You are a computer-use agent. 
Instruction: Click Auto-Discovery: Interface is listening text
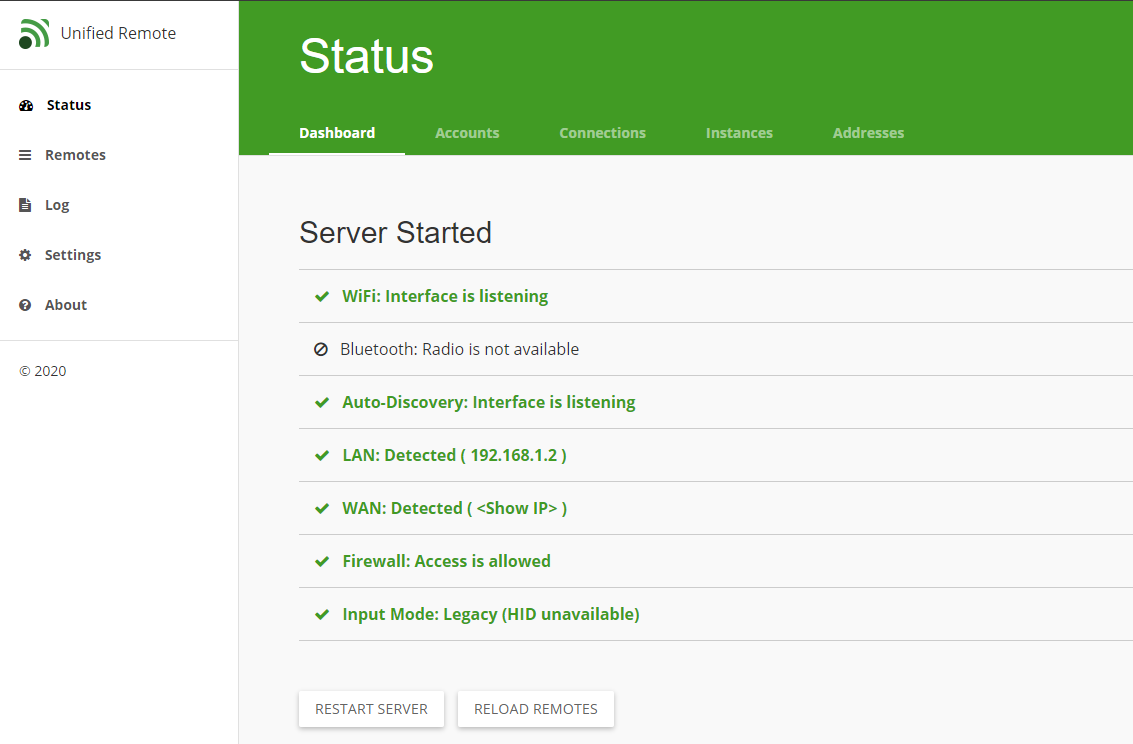tap(488, 402)
